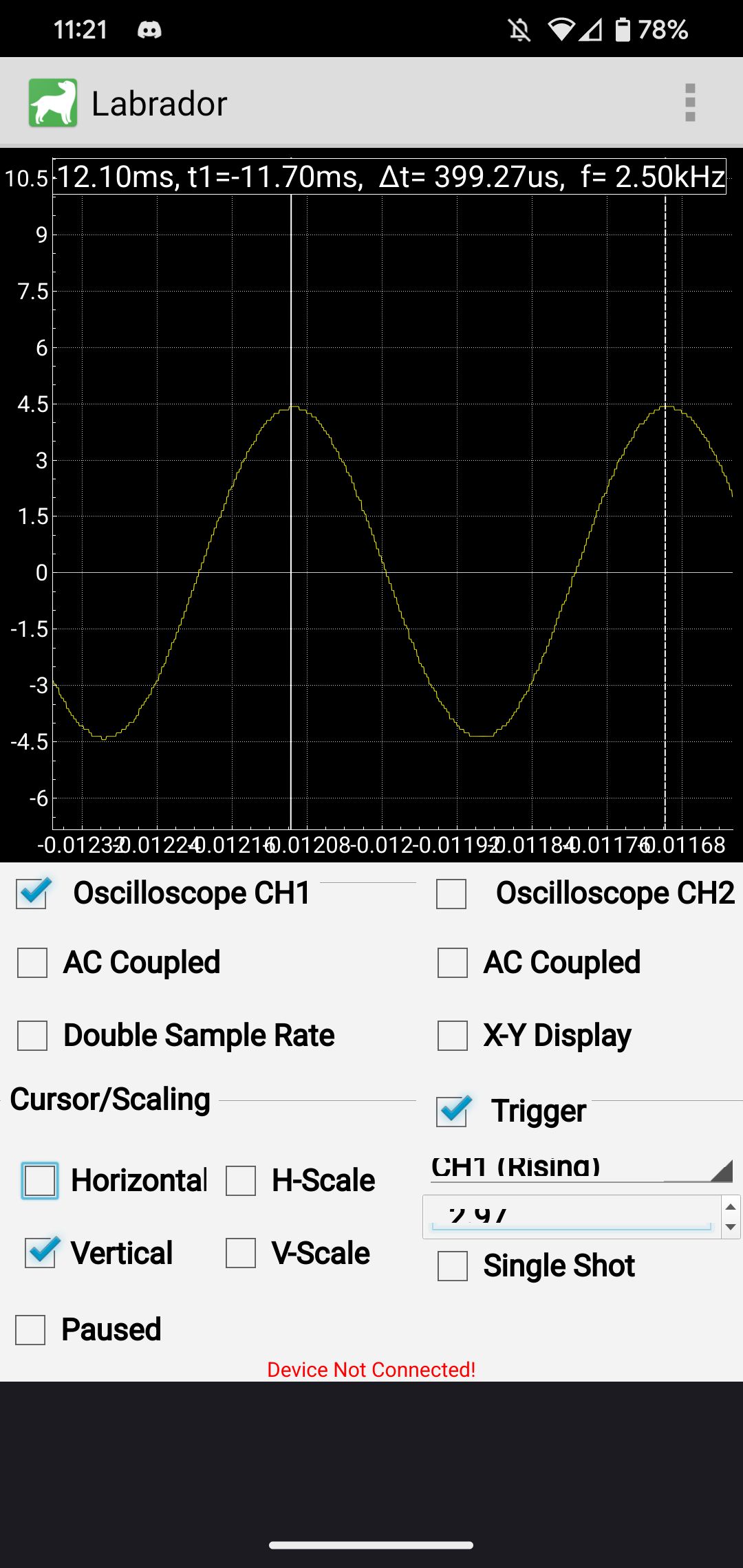The height and width of the screenshot is (1568, 743).
Task: Enable AC Coupled for channel 1
Action: [30, 962]
